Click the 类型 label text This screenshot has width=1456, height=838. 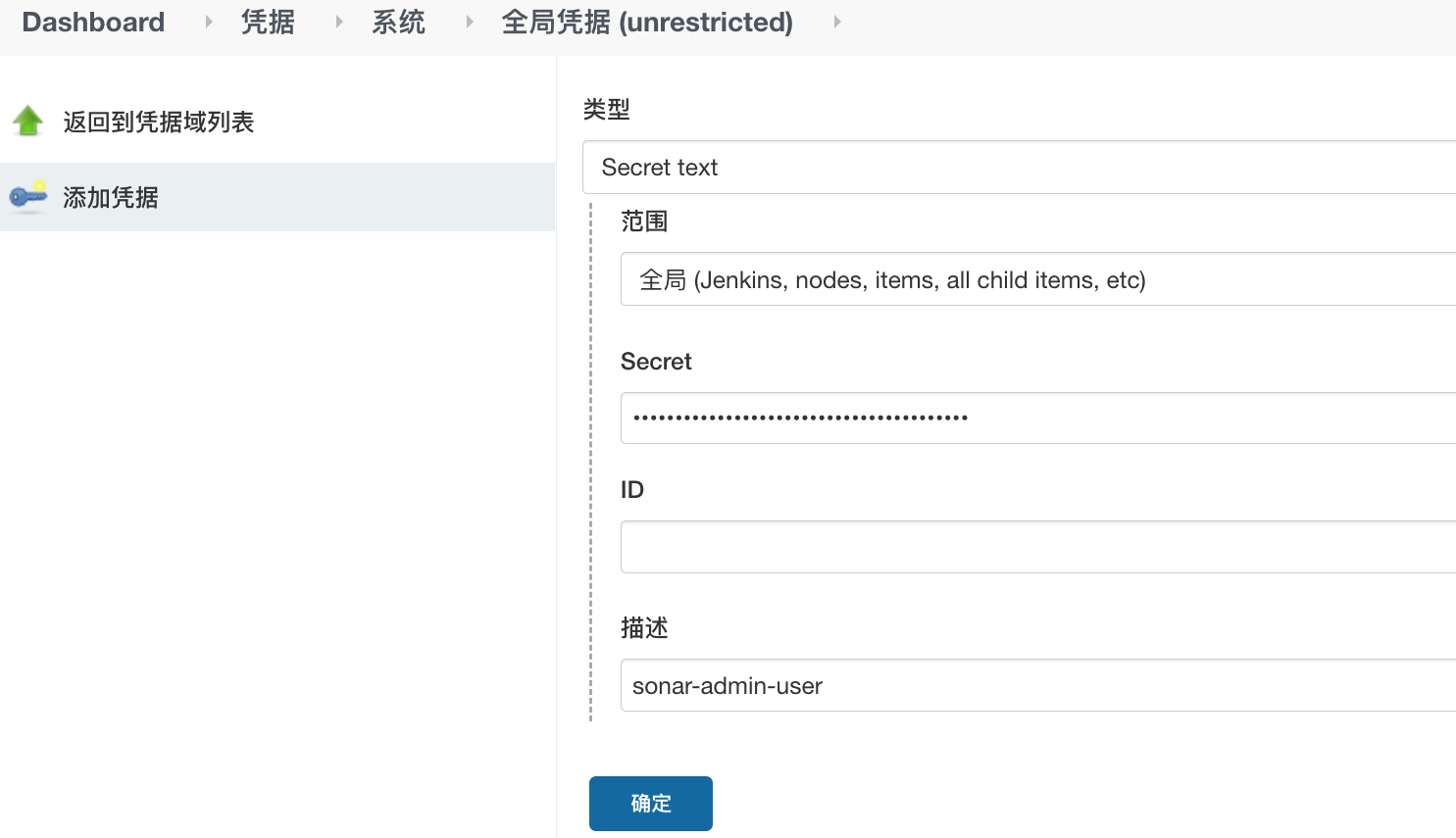tap(606, 109)
